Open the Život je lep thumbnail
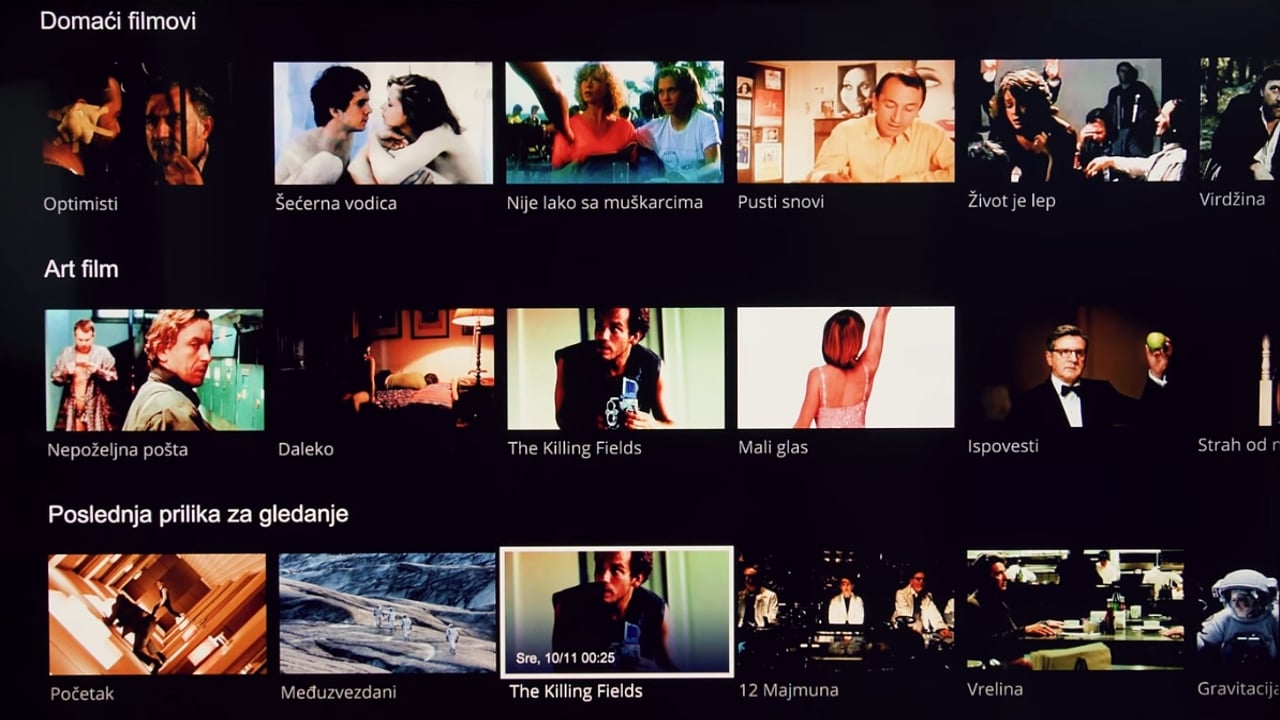1280x720 pixels. [x=1075, y=120]
